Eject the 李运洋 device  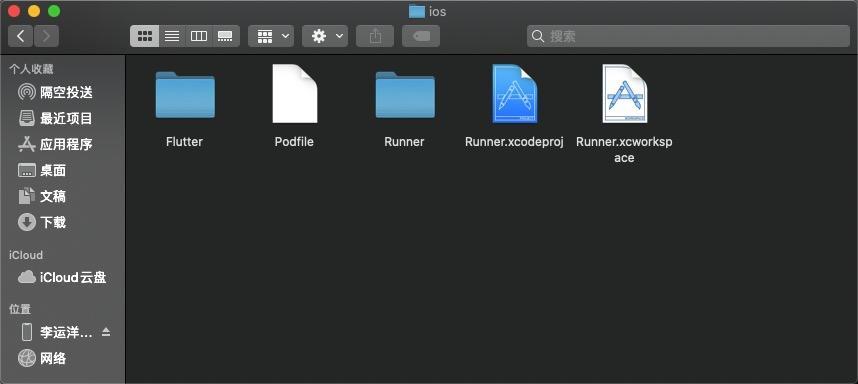click(106, 332)
